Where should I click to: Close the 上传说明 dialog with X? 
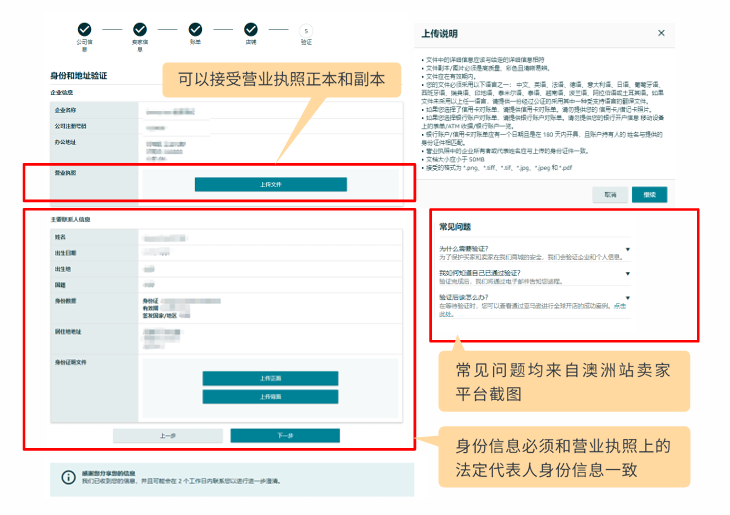pos(661,33)
